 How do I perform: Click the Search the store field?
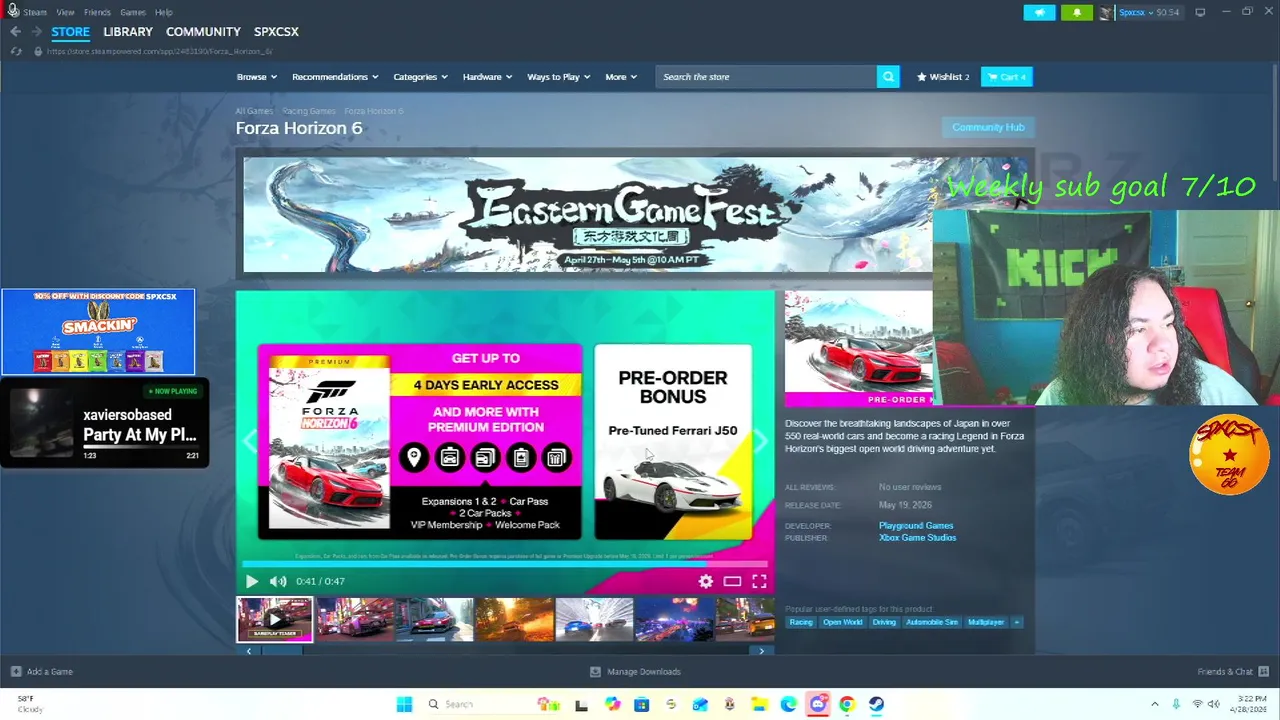point(766,77)
